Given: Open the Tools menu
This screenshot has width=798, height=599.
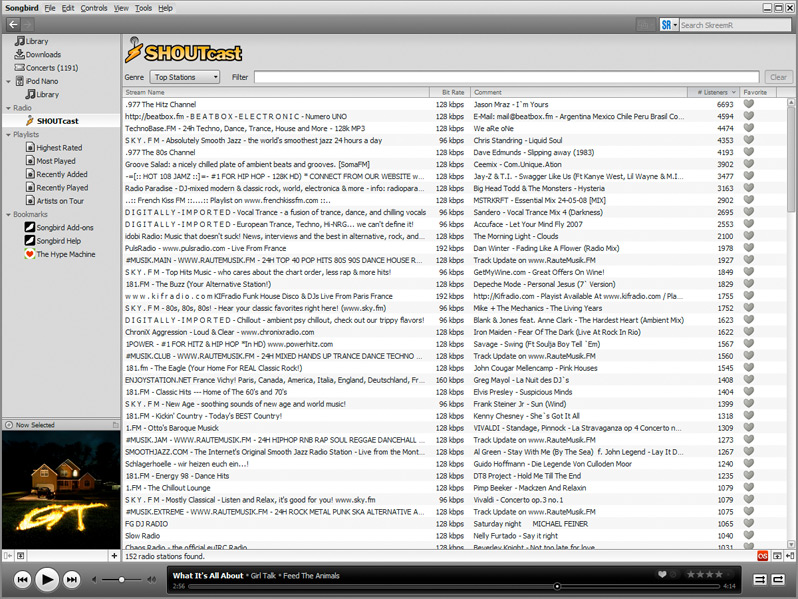Looking at the screenshot, I should [x=144, y=8].
